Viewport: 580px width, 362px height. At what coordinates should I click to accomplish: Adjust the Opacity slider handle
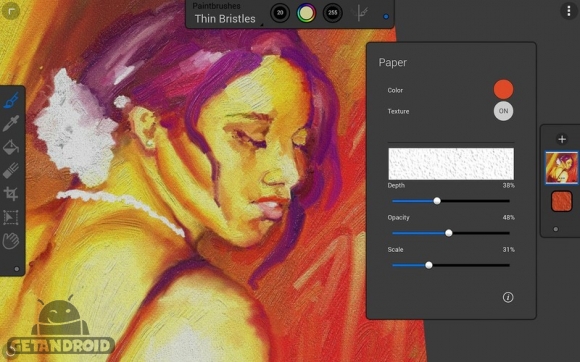point(449,233)
